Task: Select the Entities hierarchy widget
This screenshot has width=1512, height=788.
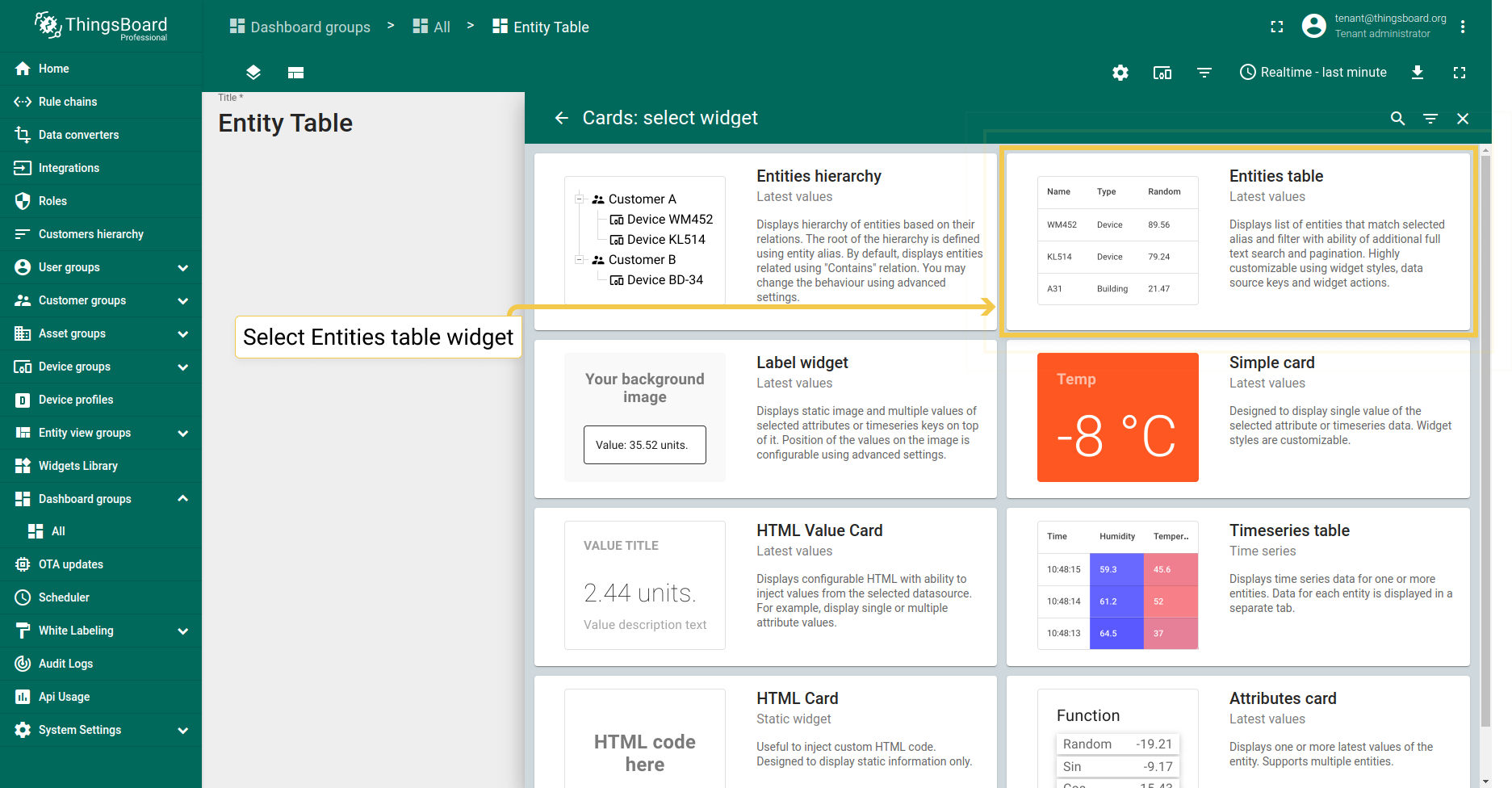Action: (765, 241)
